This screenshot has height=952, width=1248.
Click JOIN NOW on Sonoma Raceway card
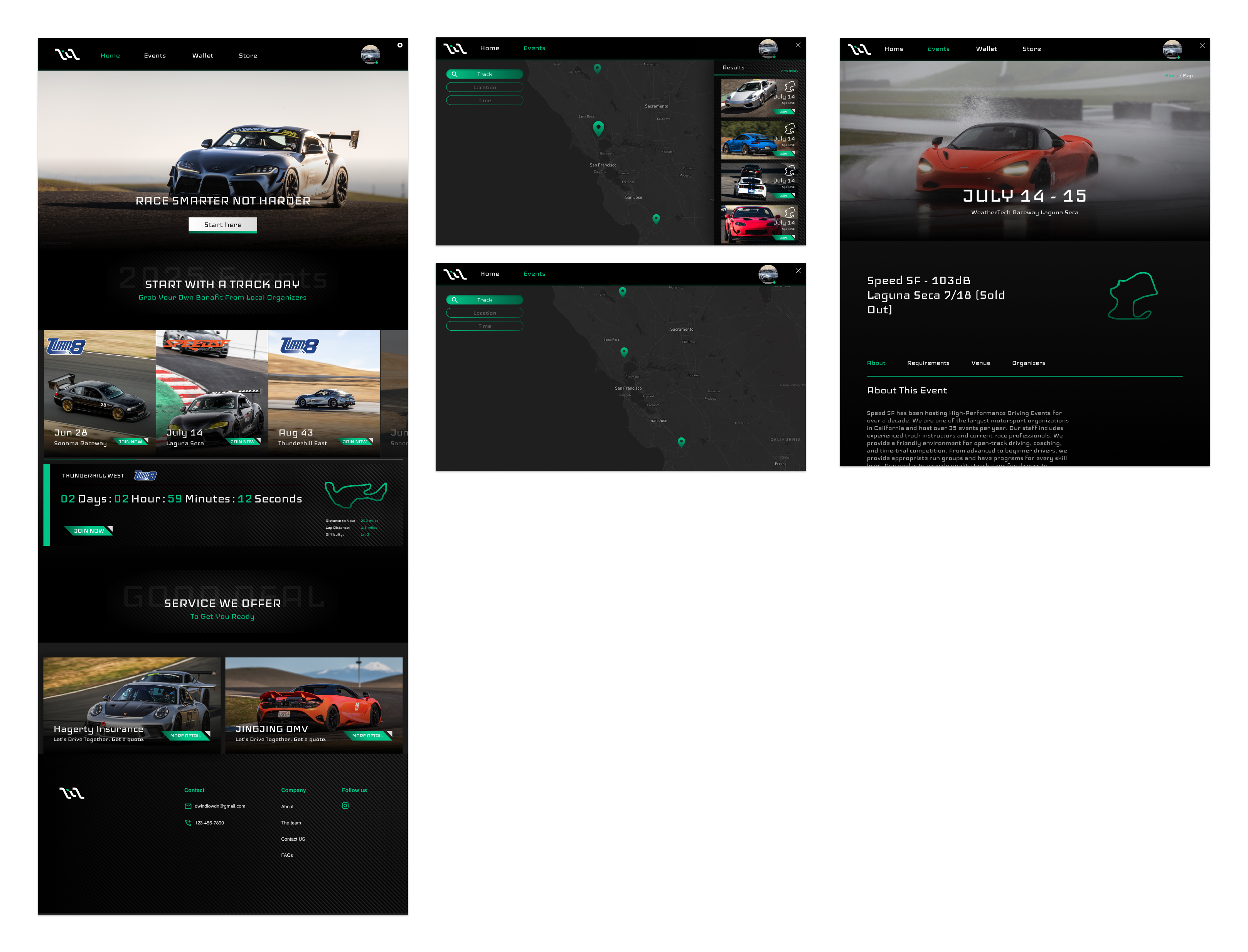(x=131, y=441)
